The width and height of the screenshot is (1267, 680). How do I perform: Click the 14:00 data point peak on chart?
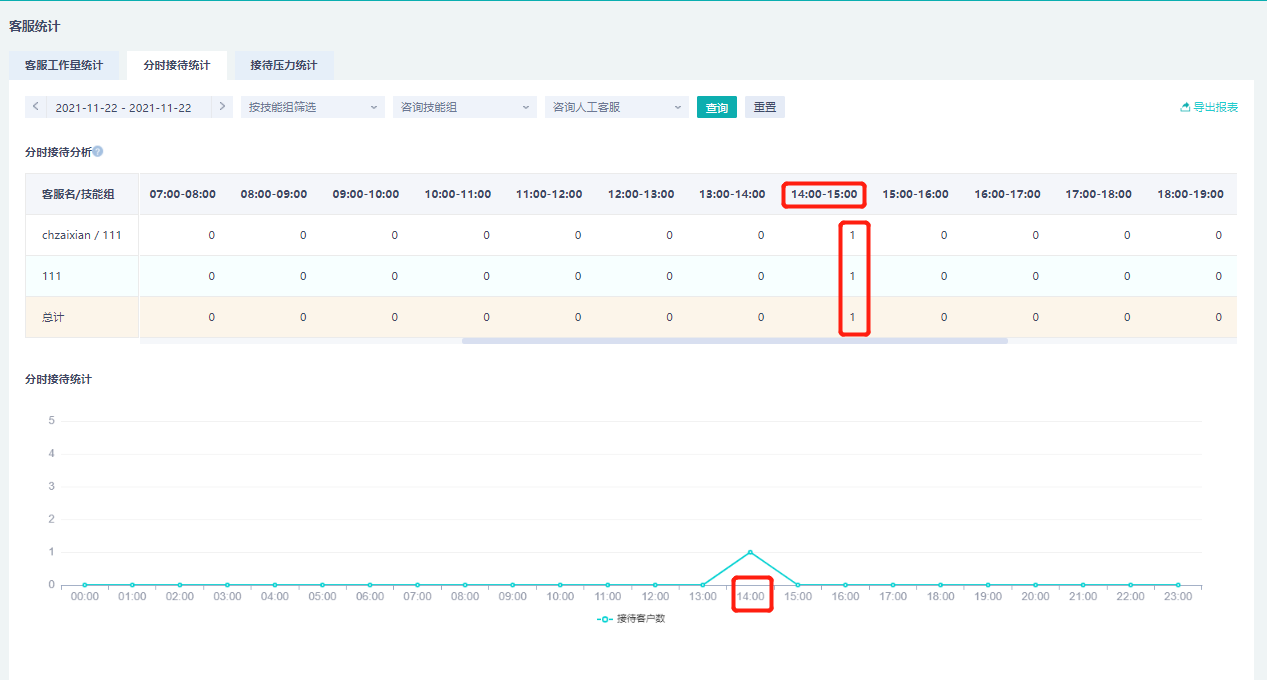coord(750,552)
